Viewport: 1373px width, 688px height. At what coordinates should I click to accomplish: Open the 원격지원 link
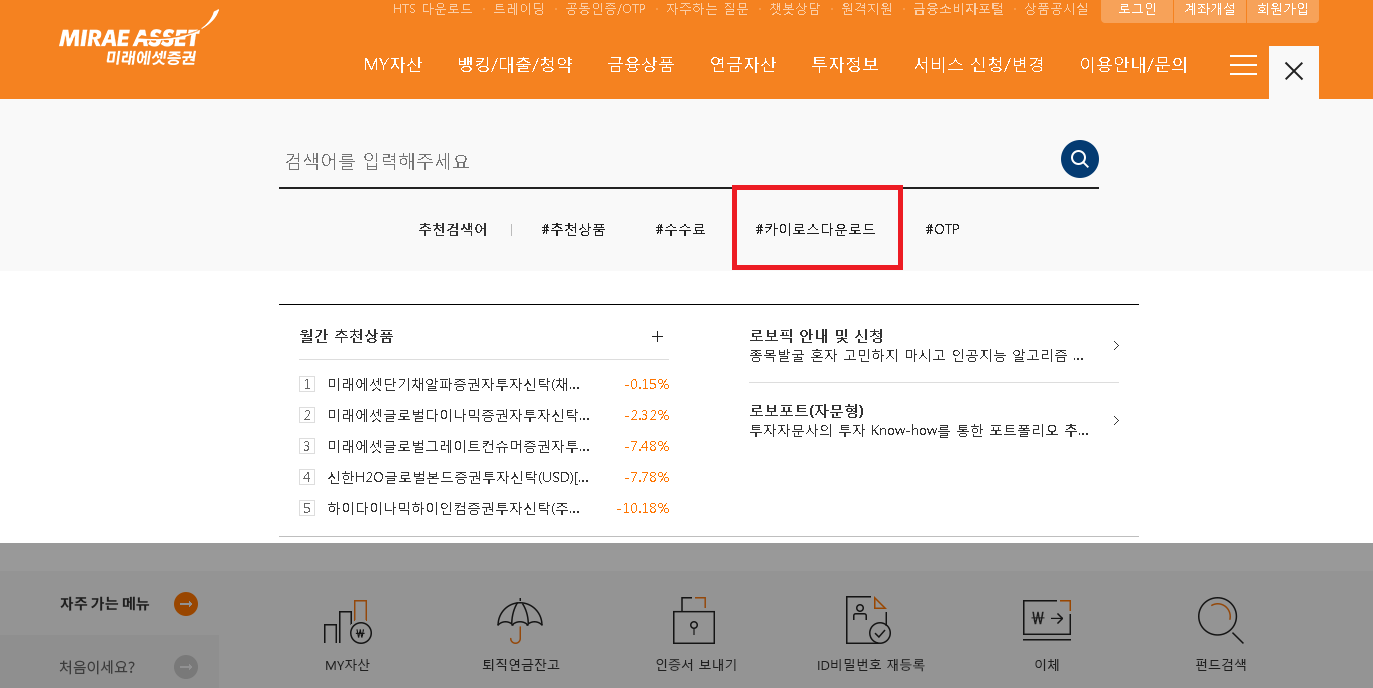[867, 9]
